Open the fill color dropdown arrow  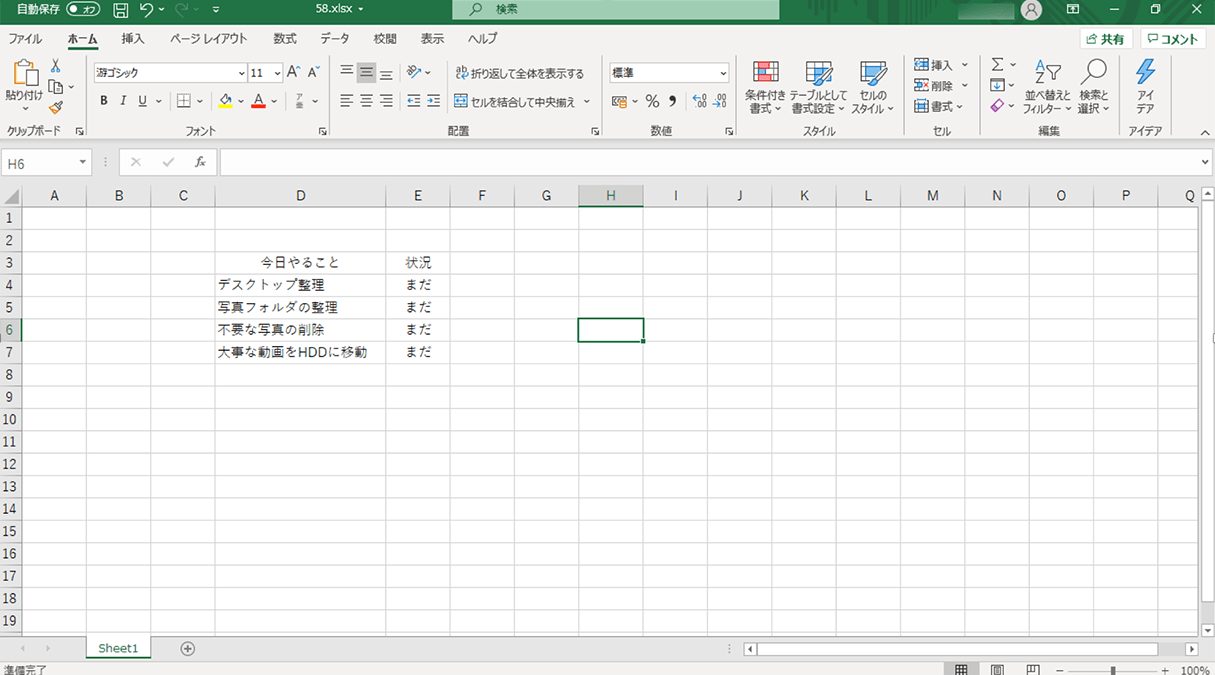tap(241, 101)
